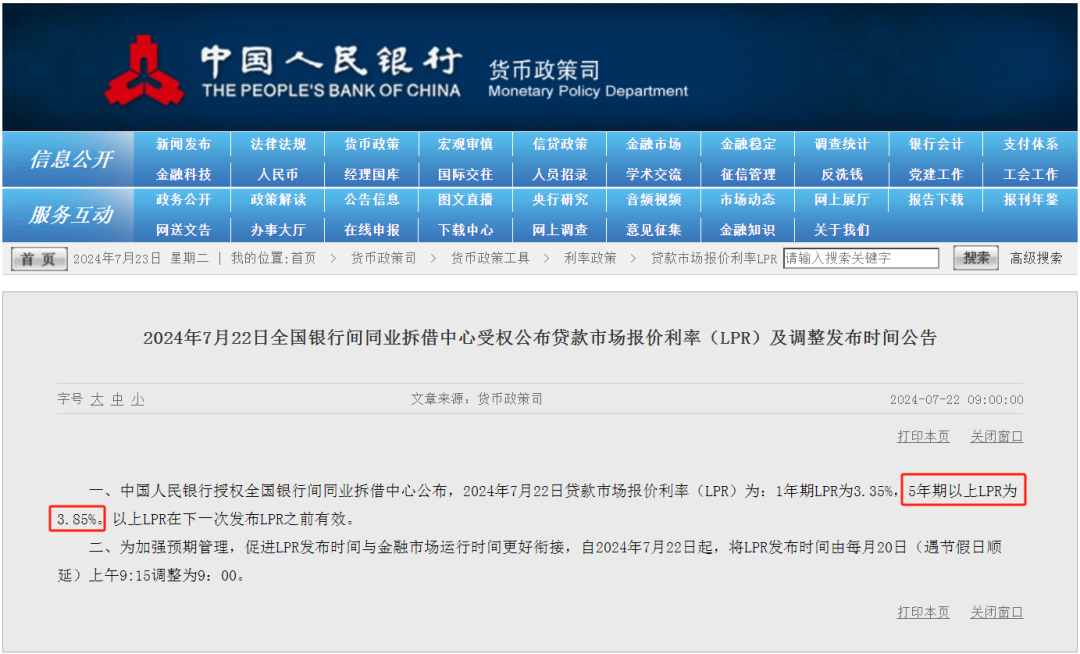
Task: Open 政策解读 menu item
Action: click(278, 200)
